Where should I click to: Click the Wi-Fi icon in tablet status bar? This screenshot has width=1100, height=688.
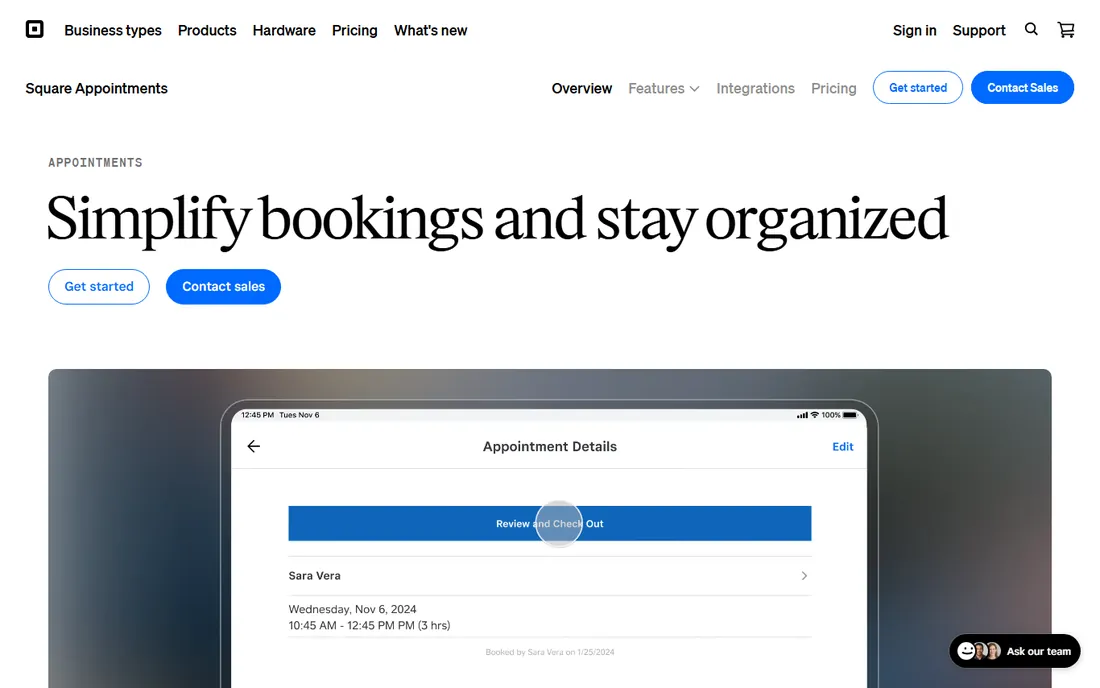(814, 415)
